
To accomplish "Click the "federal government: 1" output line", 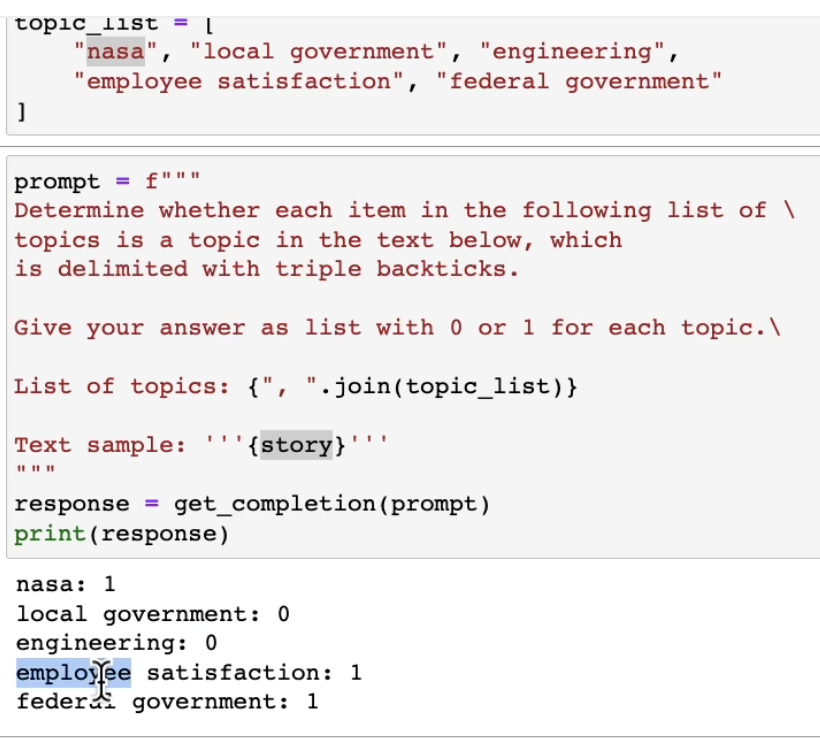I will (x=167, y=702).
